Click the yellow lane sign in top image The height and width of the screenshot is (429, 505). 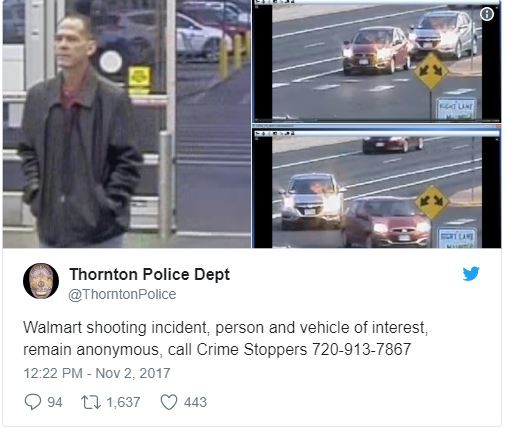pyautogui.click(x=431, y=71)
